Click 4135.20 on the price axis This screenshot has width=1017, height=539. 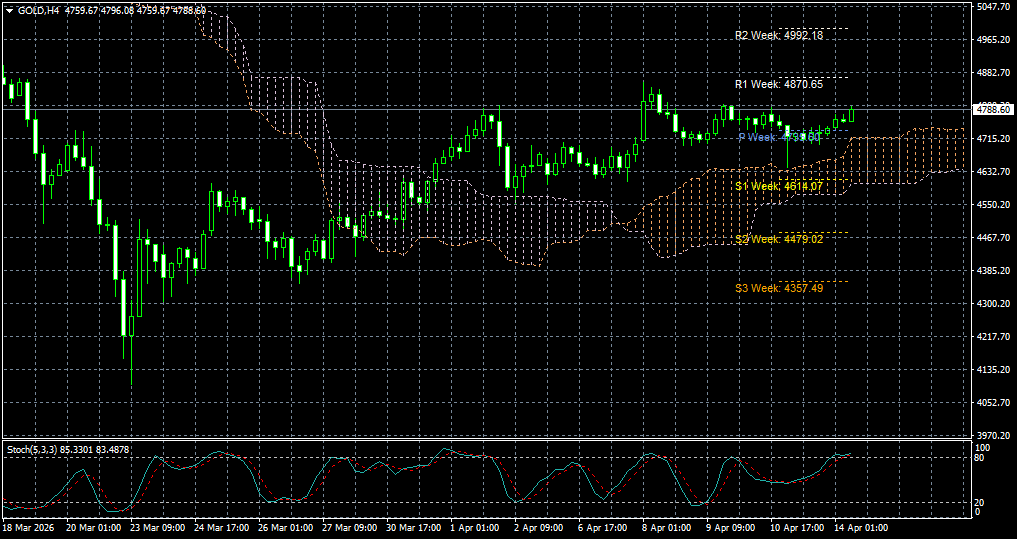pyautogui.click(x=994, y=370)
